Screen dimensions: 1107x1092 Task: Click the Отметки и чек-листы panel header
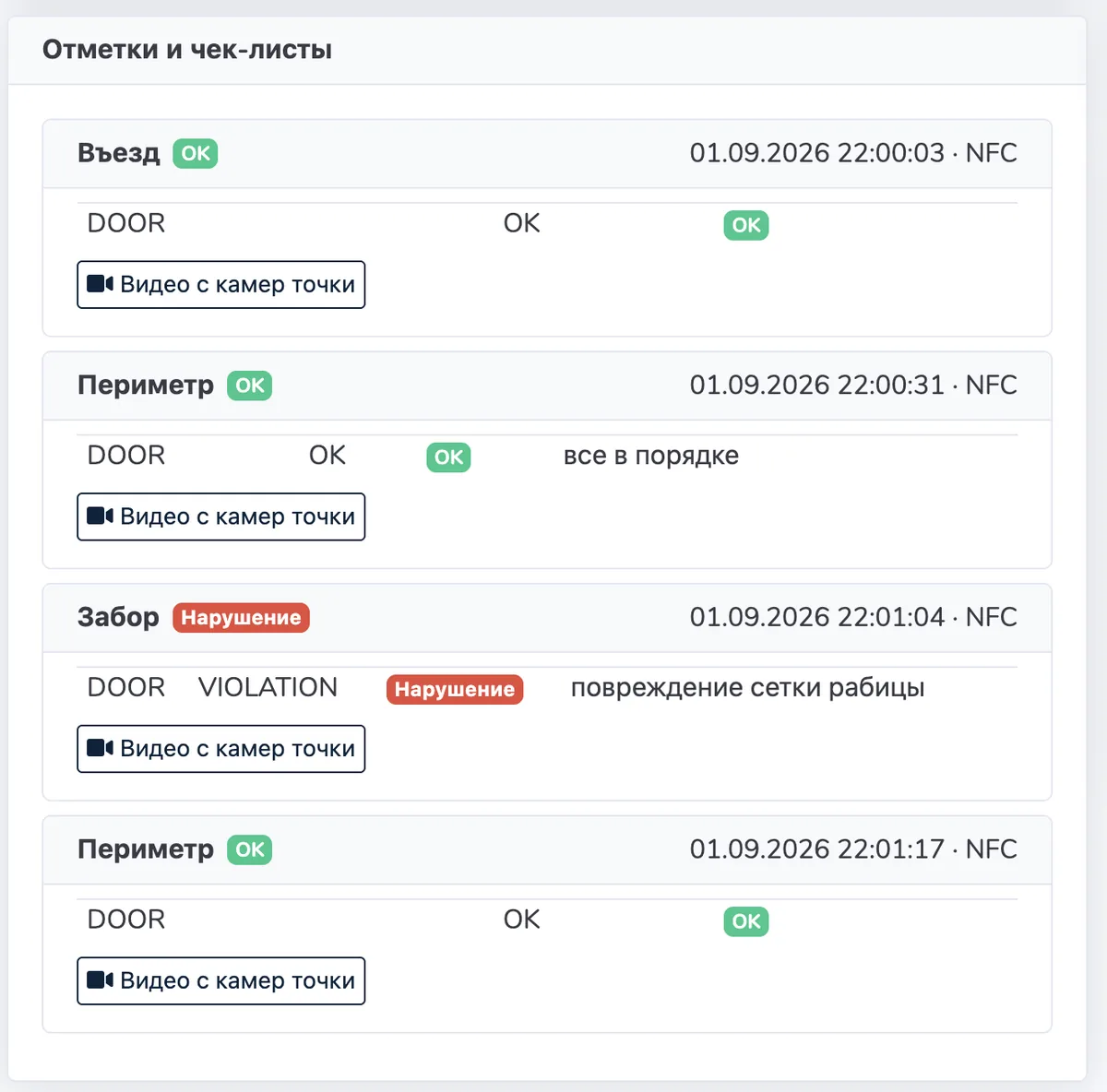pos(547,50)
